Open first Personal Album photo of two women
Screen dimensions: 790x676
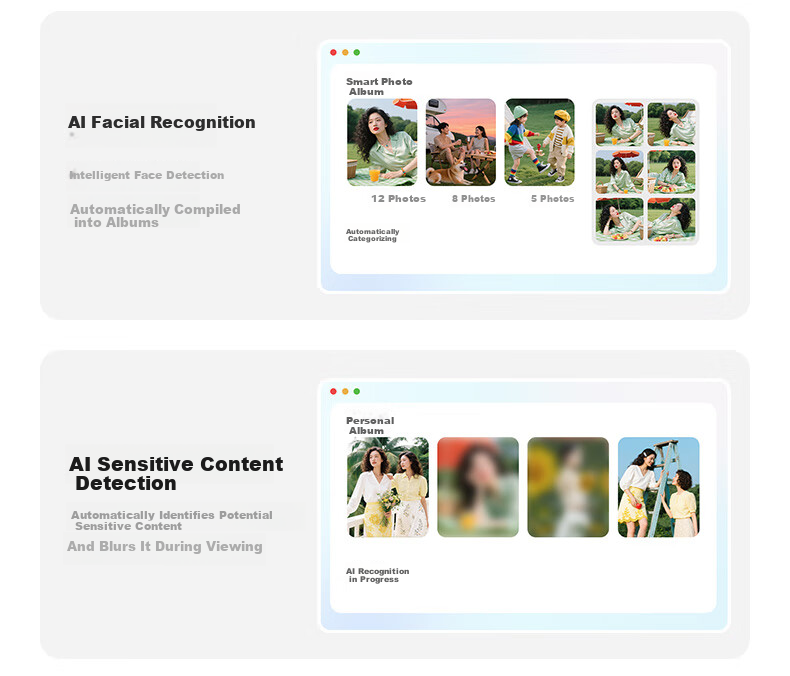[x=388, y=487]
